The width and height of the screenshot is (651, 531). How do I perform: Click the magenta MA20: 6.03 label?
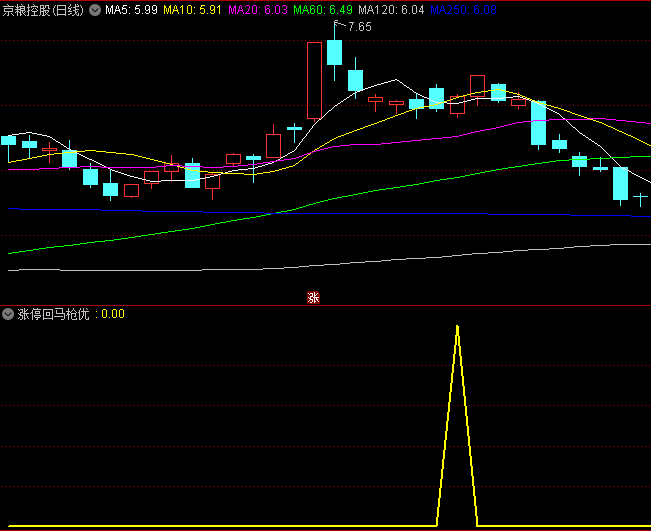click(258, 10)
